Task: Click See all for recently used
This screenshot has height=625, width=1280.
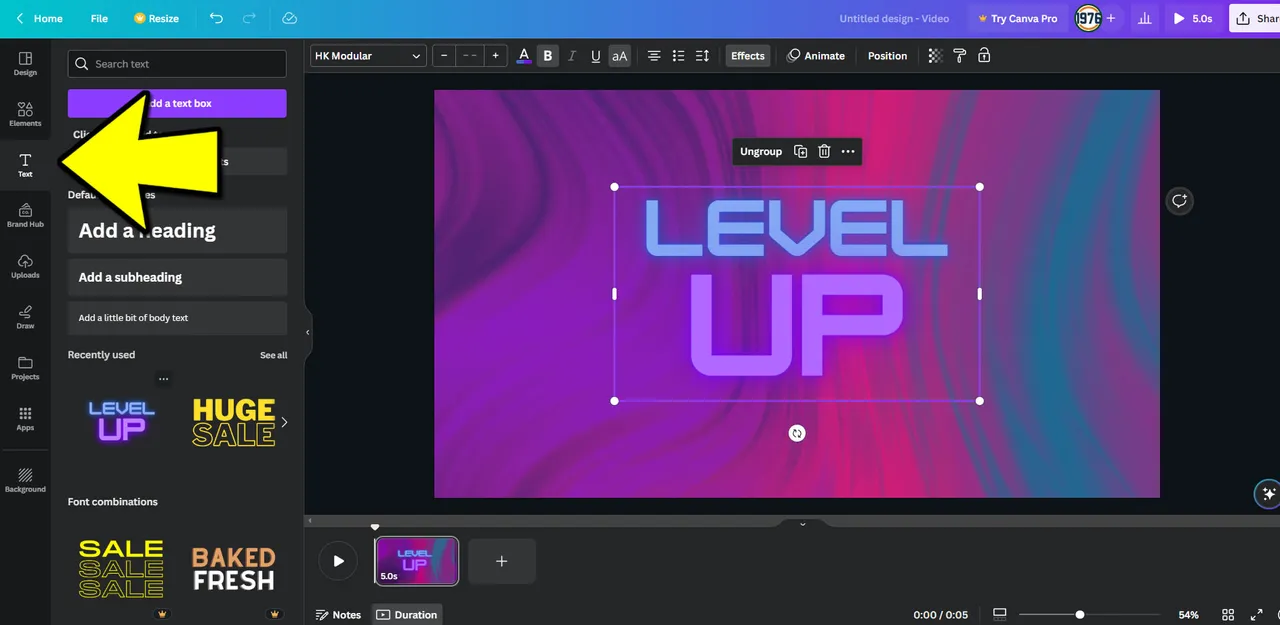Action: pyautogui.click(x=274, y=355)
